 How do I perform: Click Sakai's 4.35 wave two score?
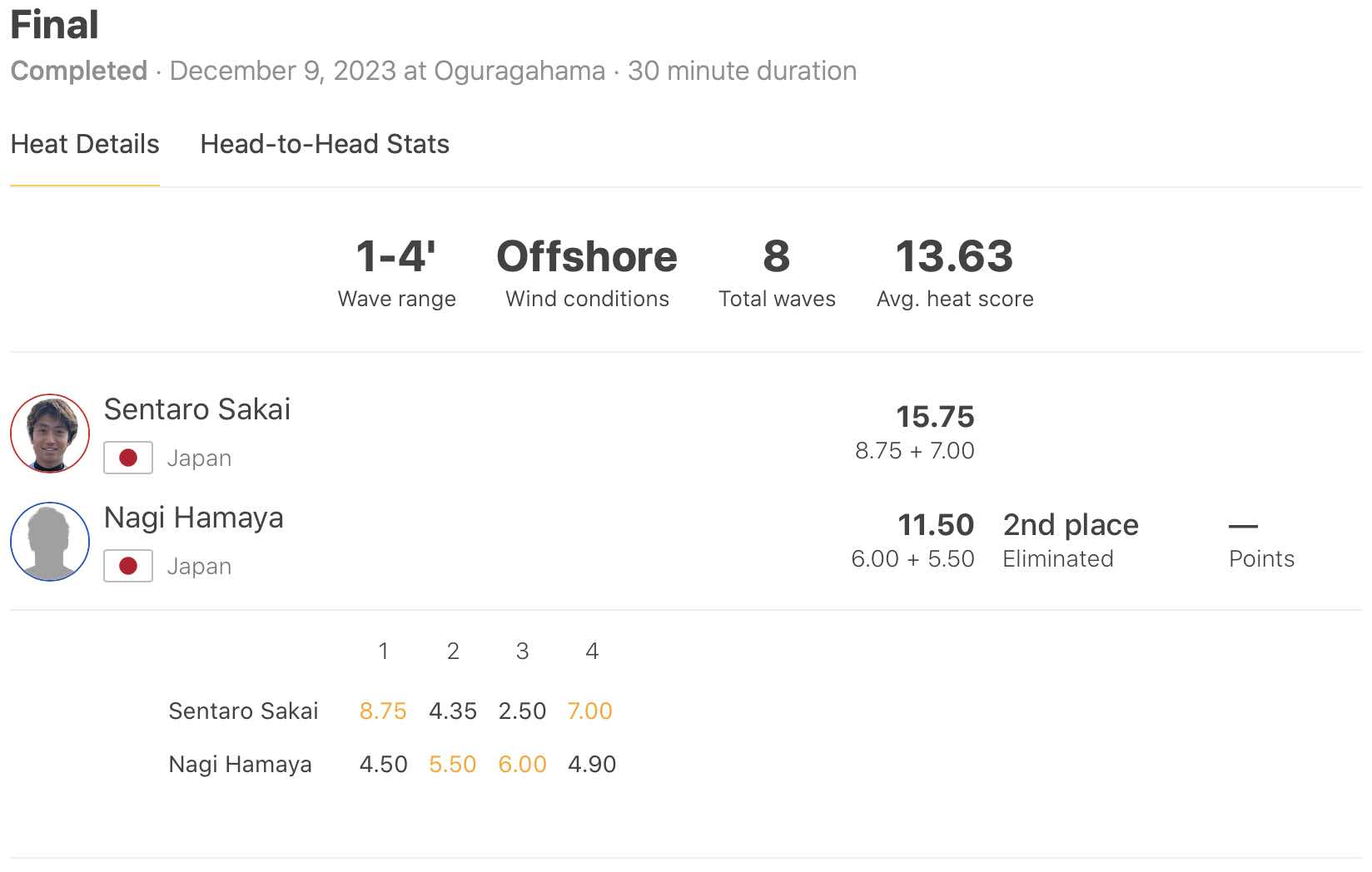click(x=452, y=711)
